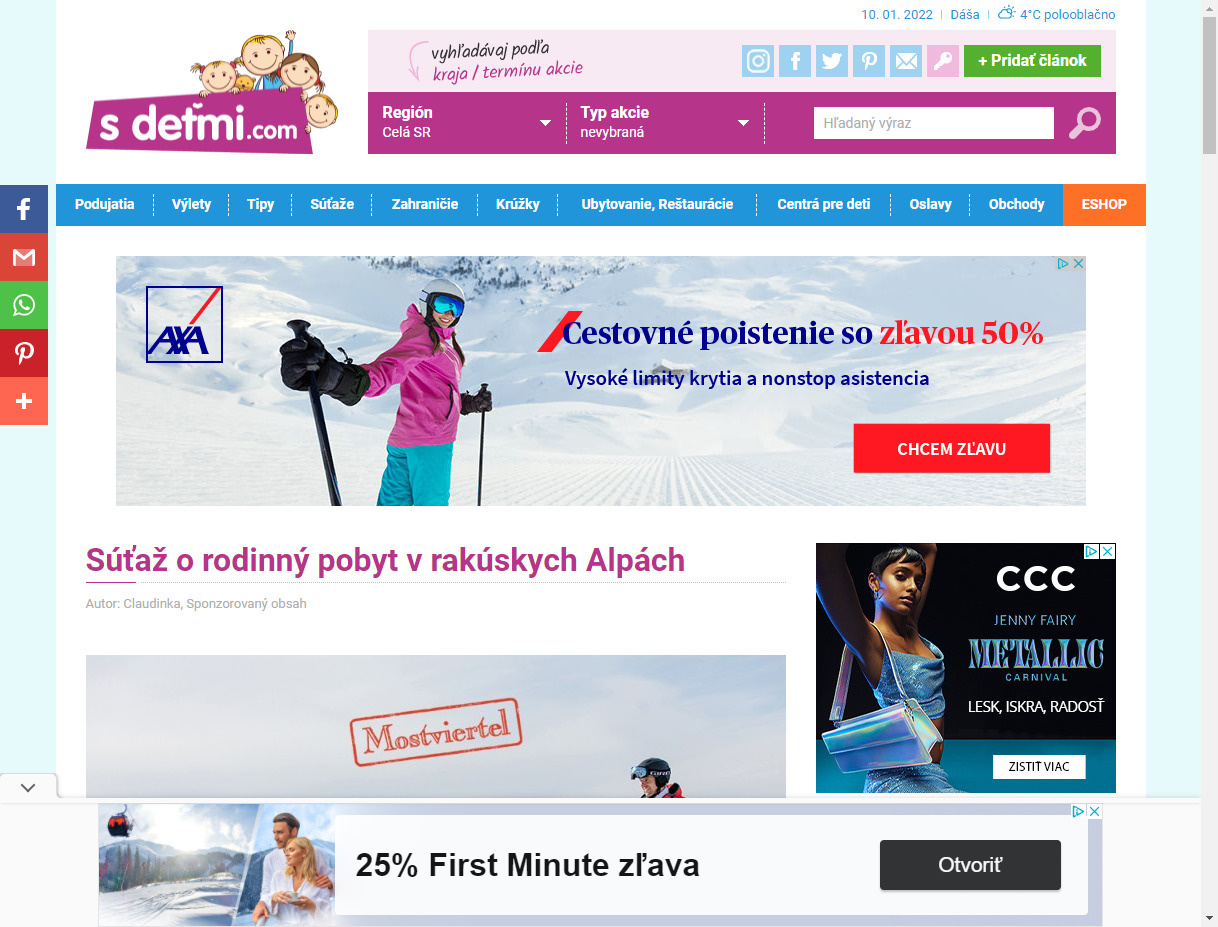
Task: Expand more share options plus icon
Action: (24, 401)
